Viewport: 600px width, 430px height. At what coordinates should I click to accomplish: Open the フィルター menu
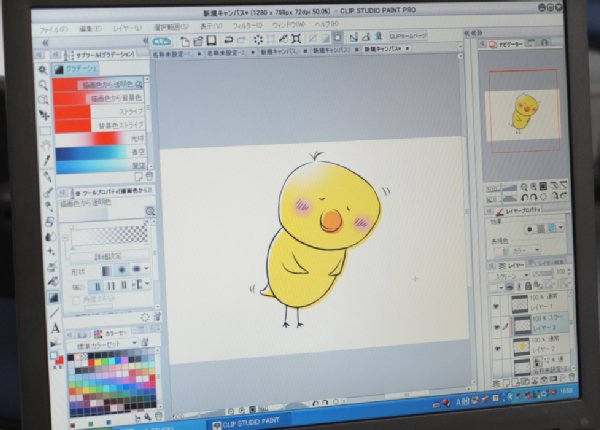click(248, 26)
